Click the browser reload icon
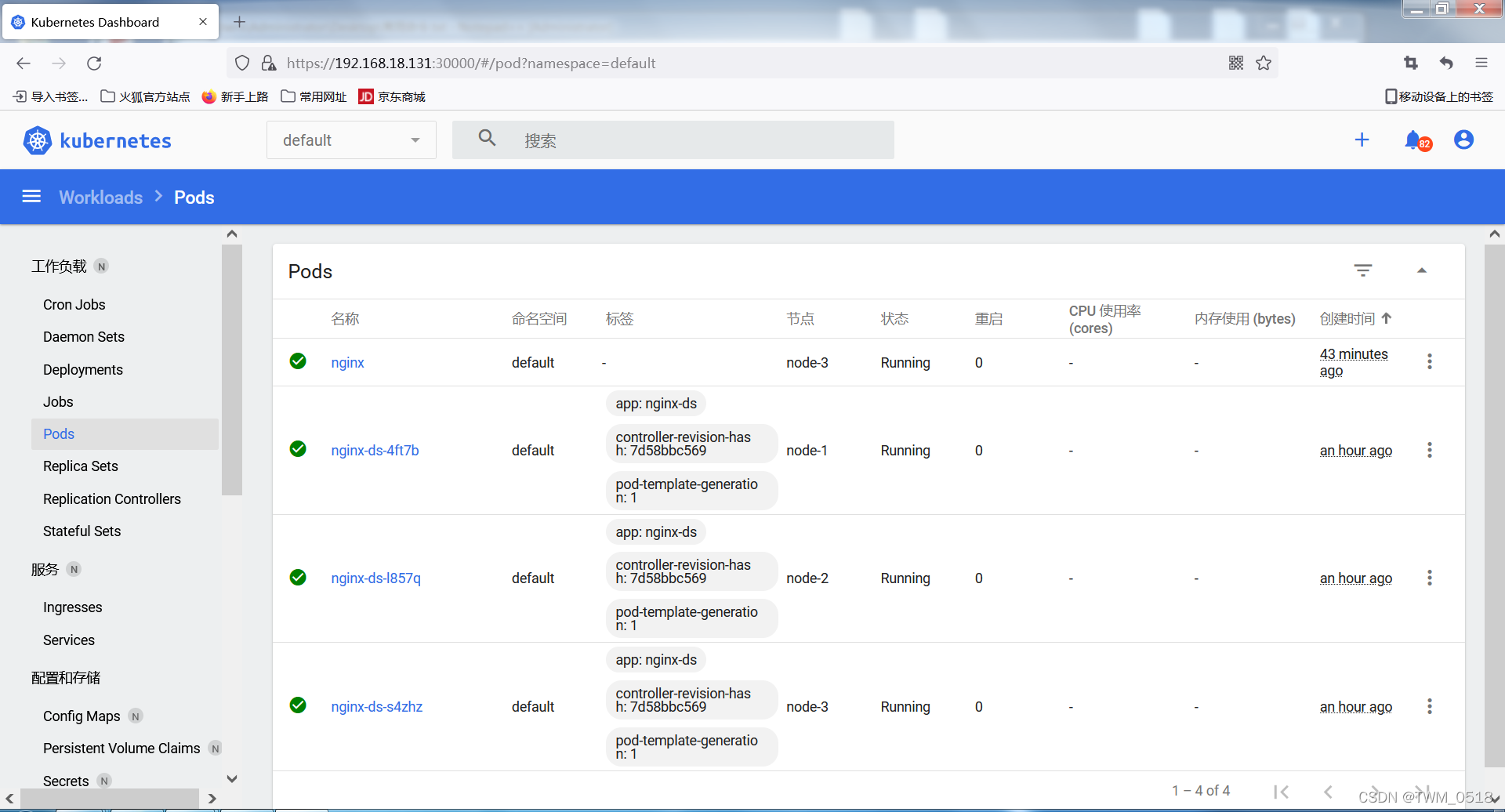This screenshot has height=812, width=1505. pos(94,63)
